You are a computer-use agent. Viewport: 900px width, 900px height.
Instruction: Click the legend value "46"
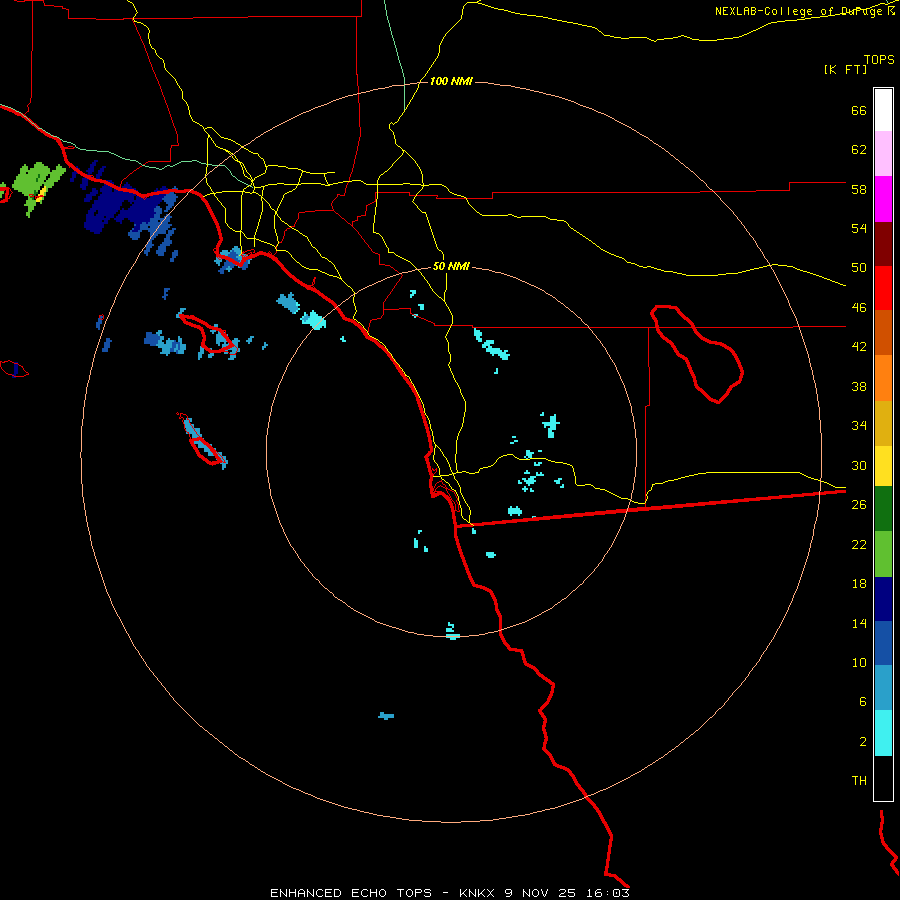[859, 307]
